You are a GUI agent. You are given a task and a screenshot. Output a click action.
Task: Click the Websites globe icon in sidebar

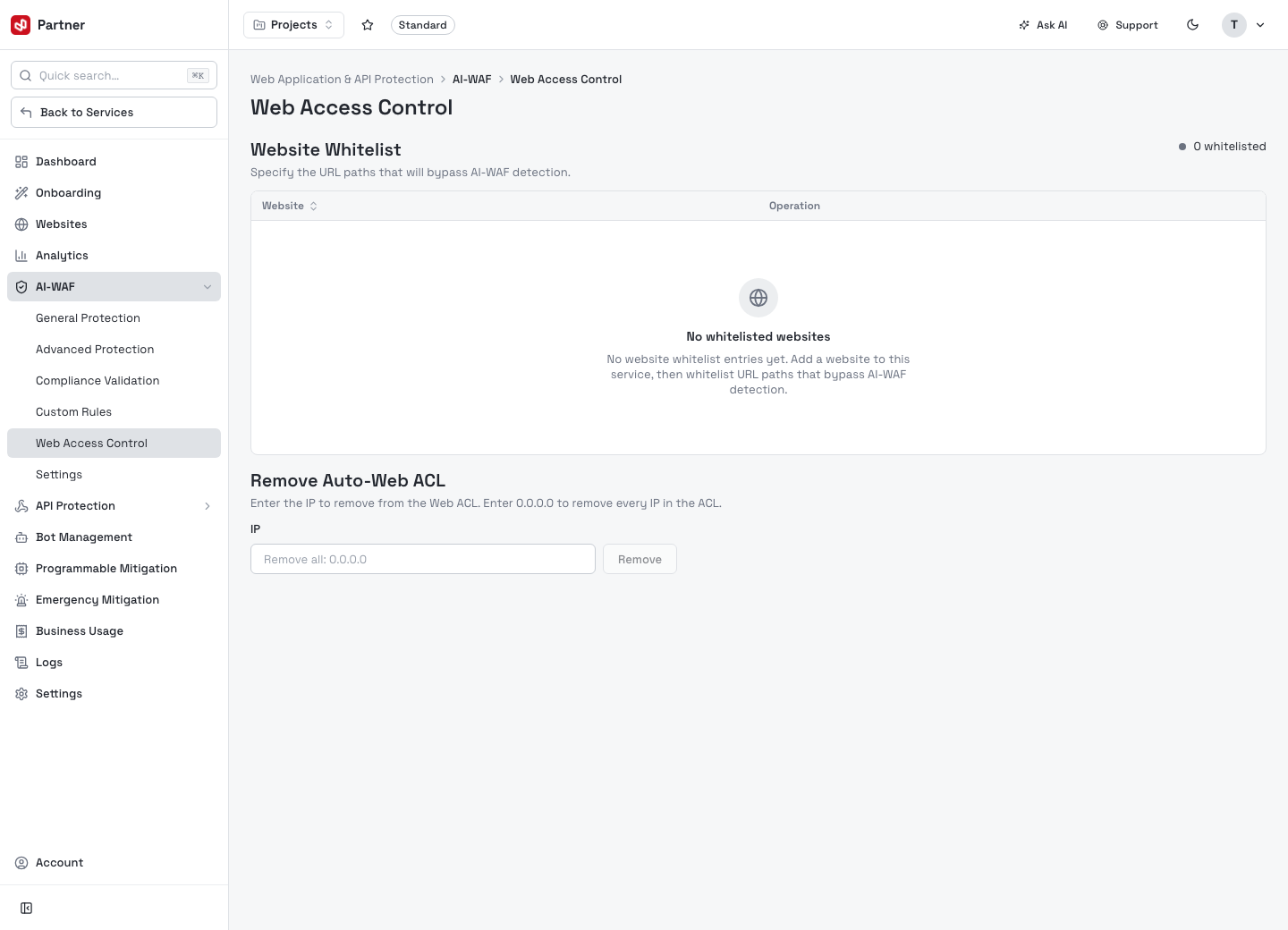point(21,224)
